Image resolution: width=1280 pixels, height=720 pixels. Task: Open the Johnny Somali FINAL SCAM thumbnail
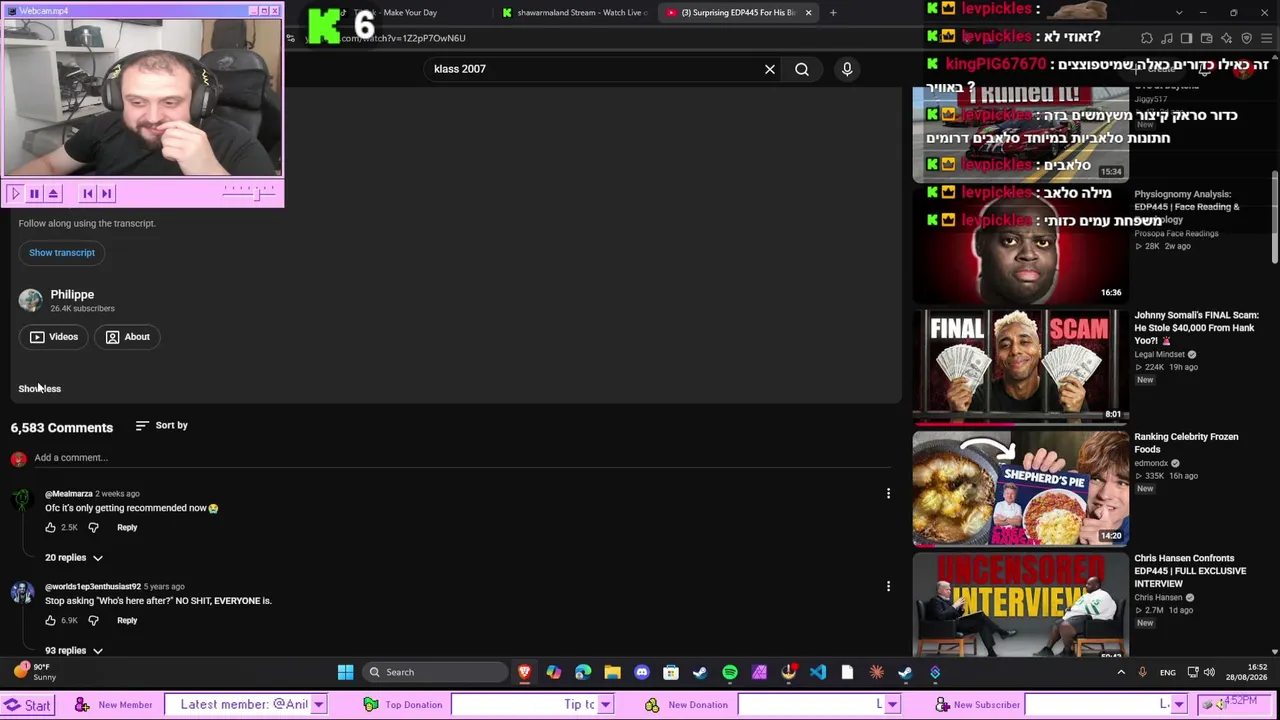tap(1020, 366)
